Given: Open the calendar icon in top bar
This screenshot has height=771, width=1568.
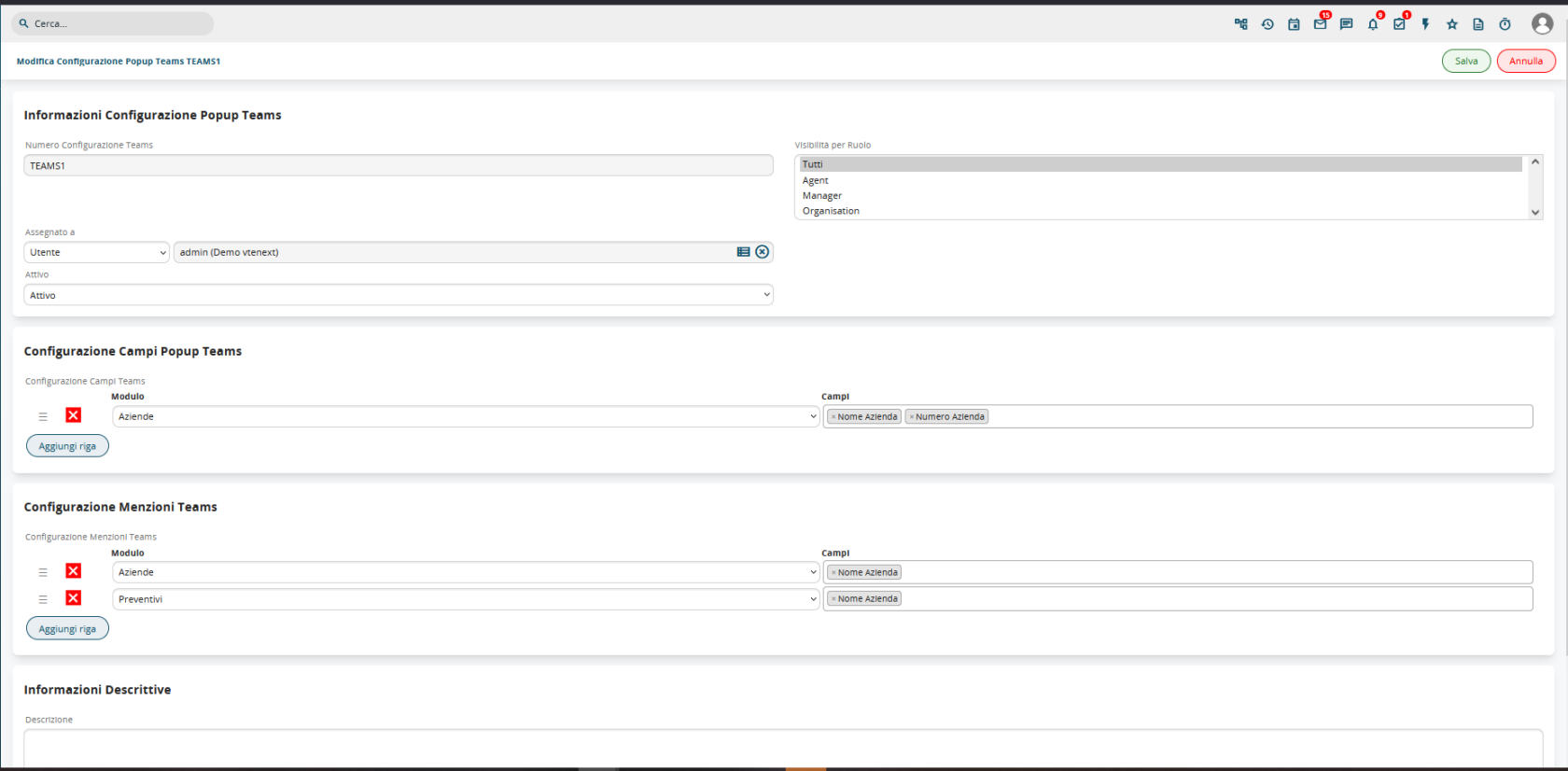Looking at the screenshot, I should tap(1294, 24).
